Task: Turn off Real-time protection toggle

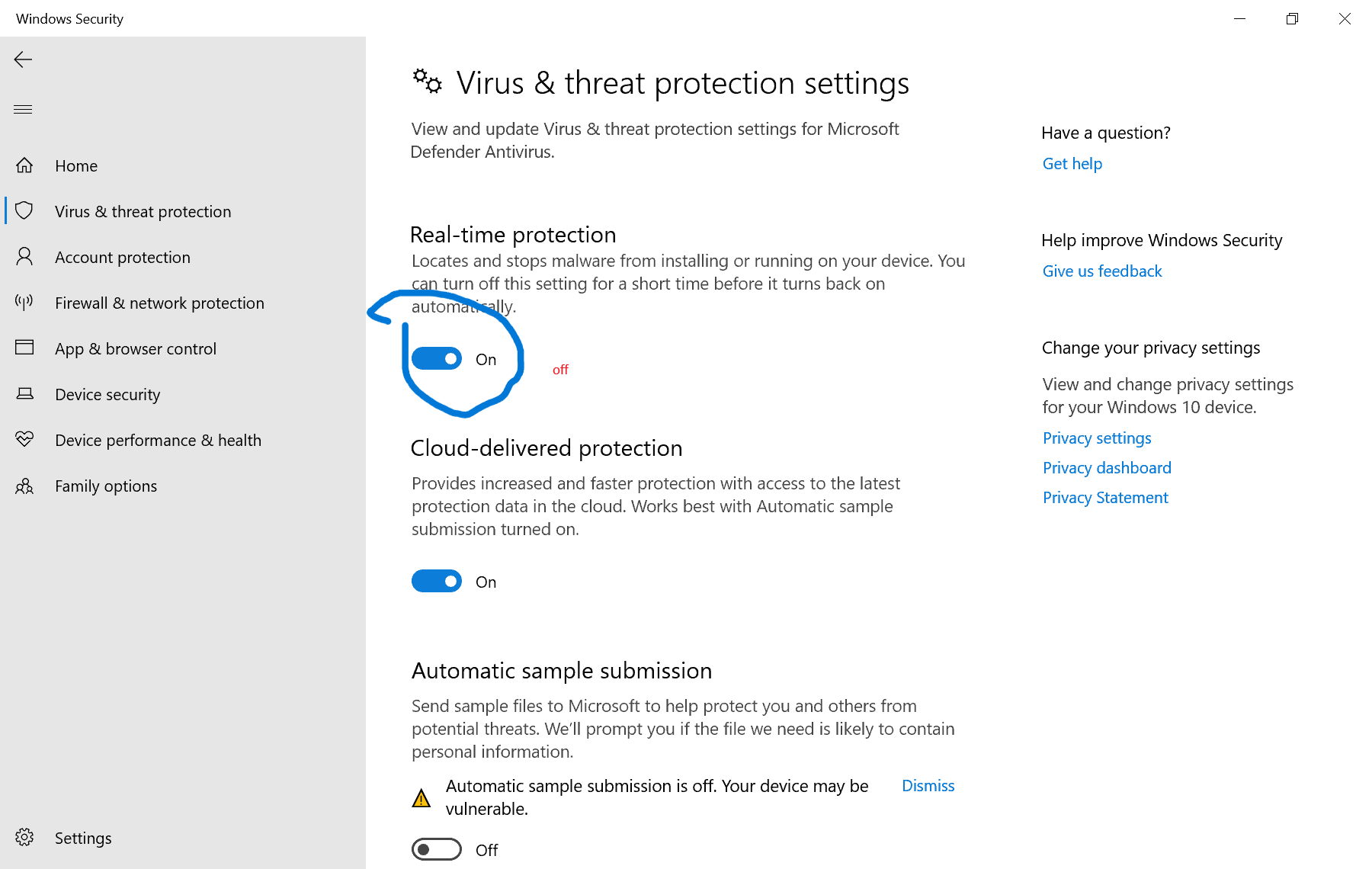Action: coord(437,359)
